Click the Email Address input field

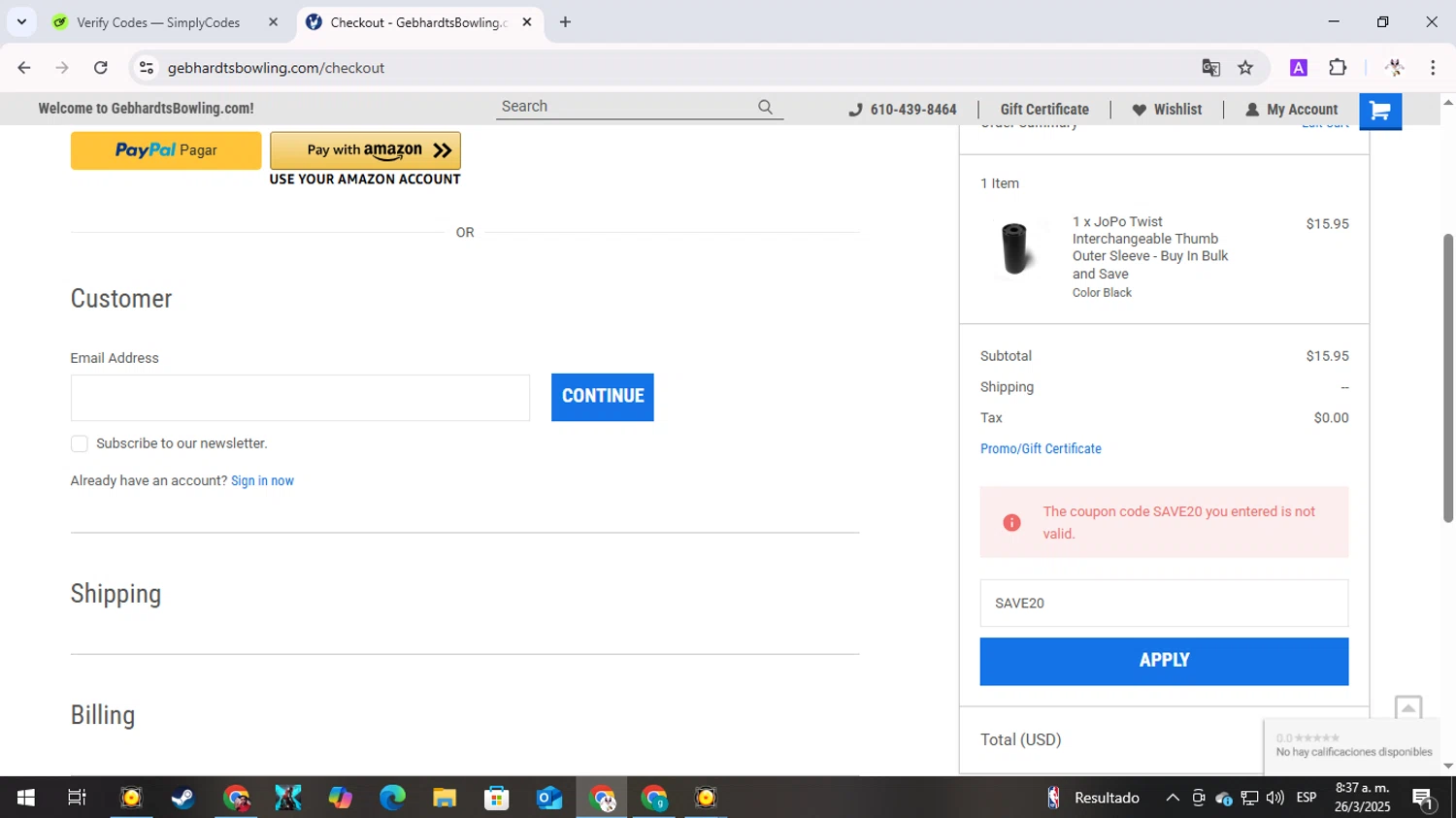300,398
